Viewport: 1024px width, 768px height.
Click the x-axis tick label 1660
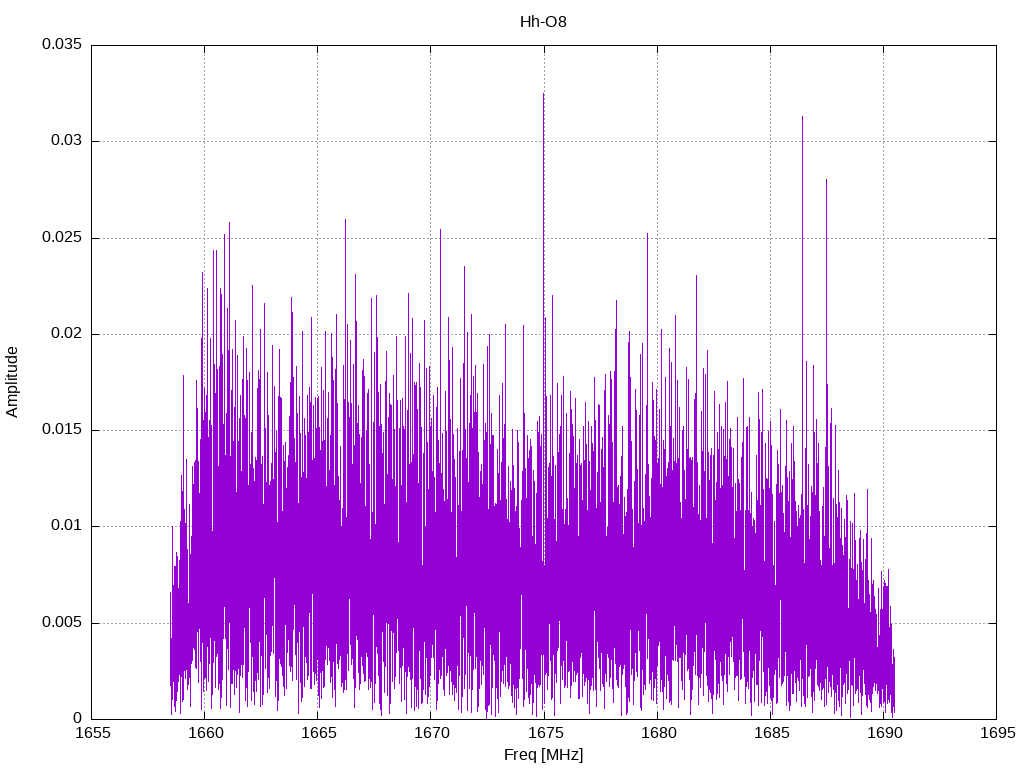[x=205, y=733]
